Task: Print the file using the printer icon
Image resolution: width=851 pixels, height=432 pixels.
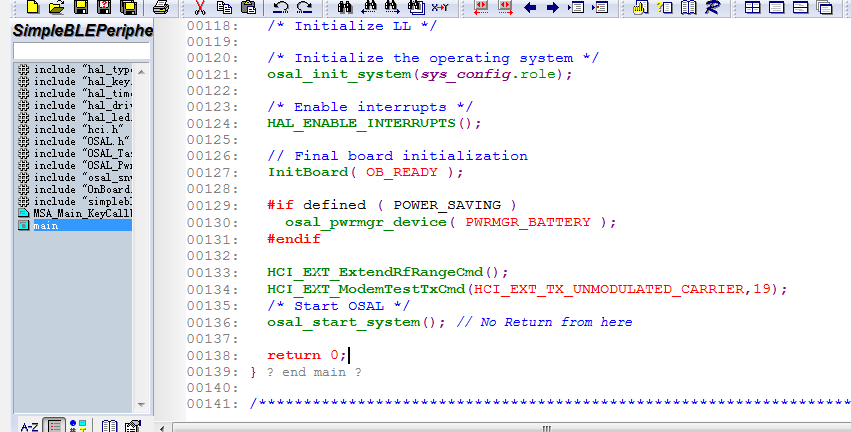Action: tap(161, 7)
